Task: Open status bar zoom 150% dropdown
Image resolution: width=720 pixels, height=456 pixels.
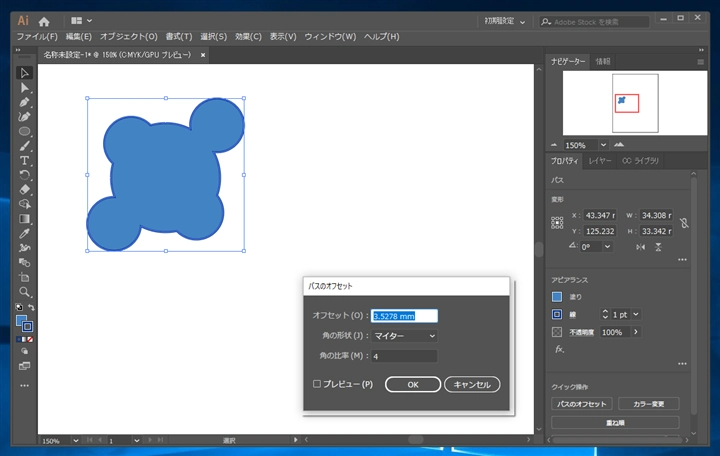Action: point(75,440)
